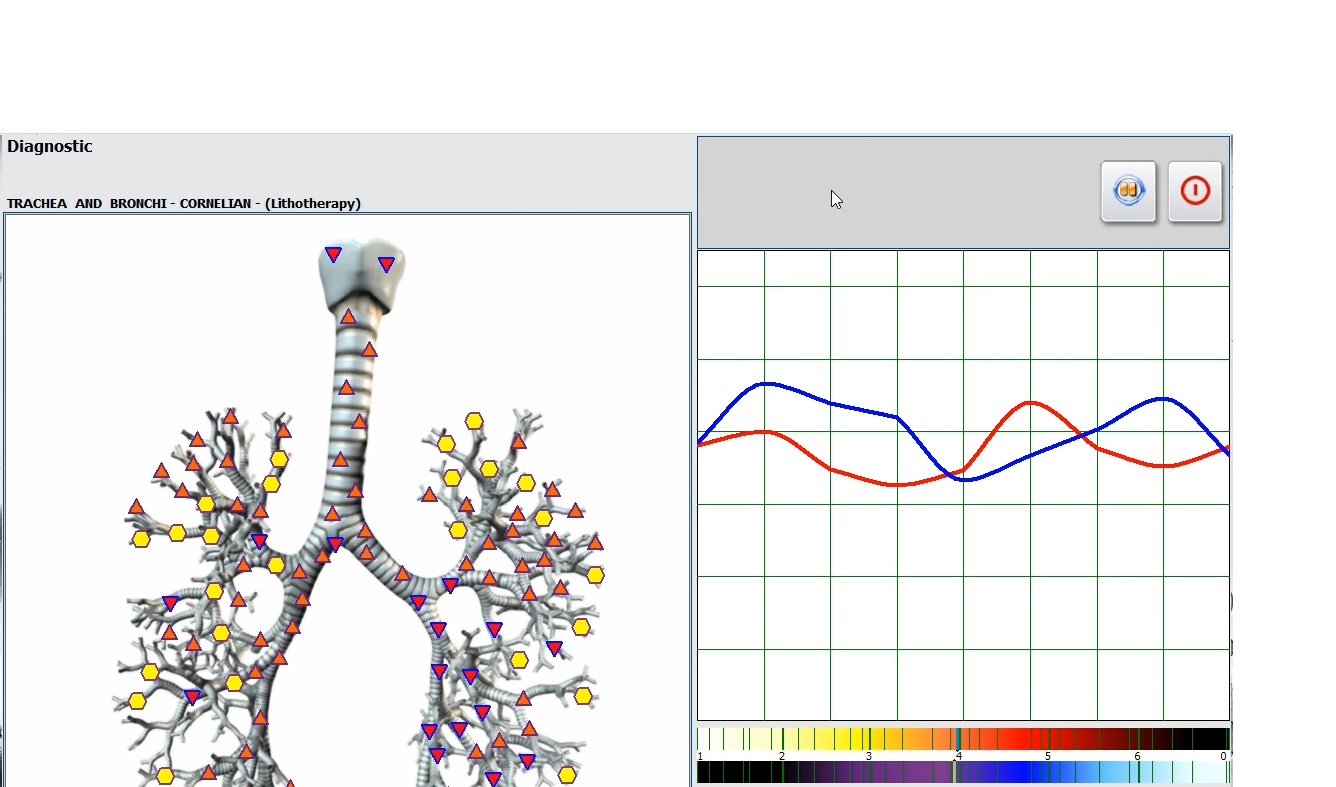Viewport: 1336px width, 787px height.
Task: Select inverted triangle marker at tracheal bifurcation
Action: click(x=335, y=544)
